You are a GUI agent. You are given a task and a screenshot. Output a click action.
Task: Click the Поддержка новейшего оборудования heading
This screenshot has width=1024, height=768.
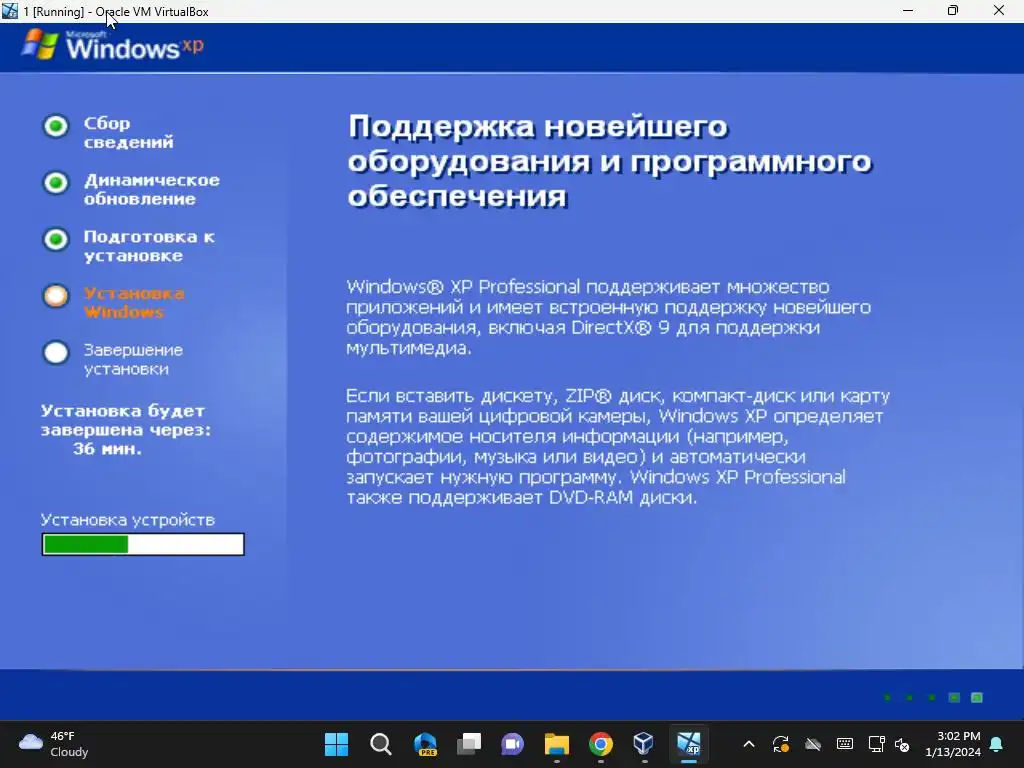609,161
